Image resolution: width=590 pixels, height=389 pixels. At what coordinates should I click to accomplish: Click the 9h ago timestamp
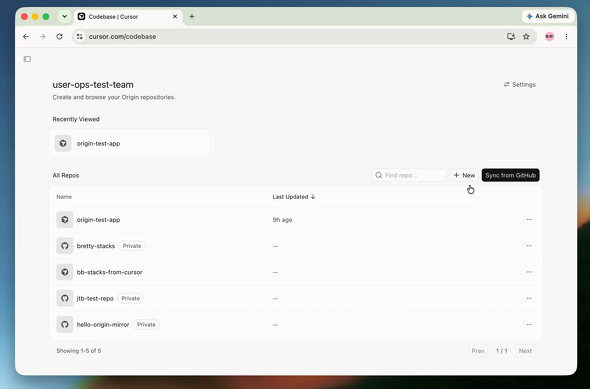pyautogui.click(x=282, y=220)
